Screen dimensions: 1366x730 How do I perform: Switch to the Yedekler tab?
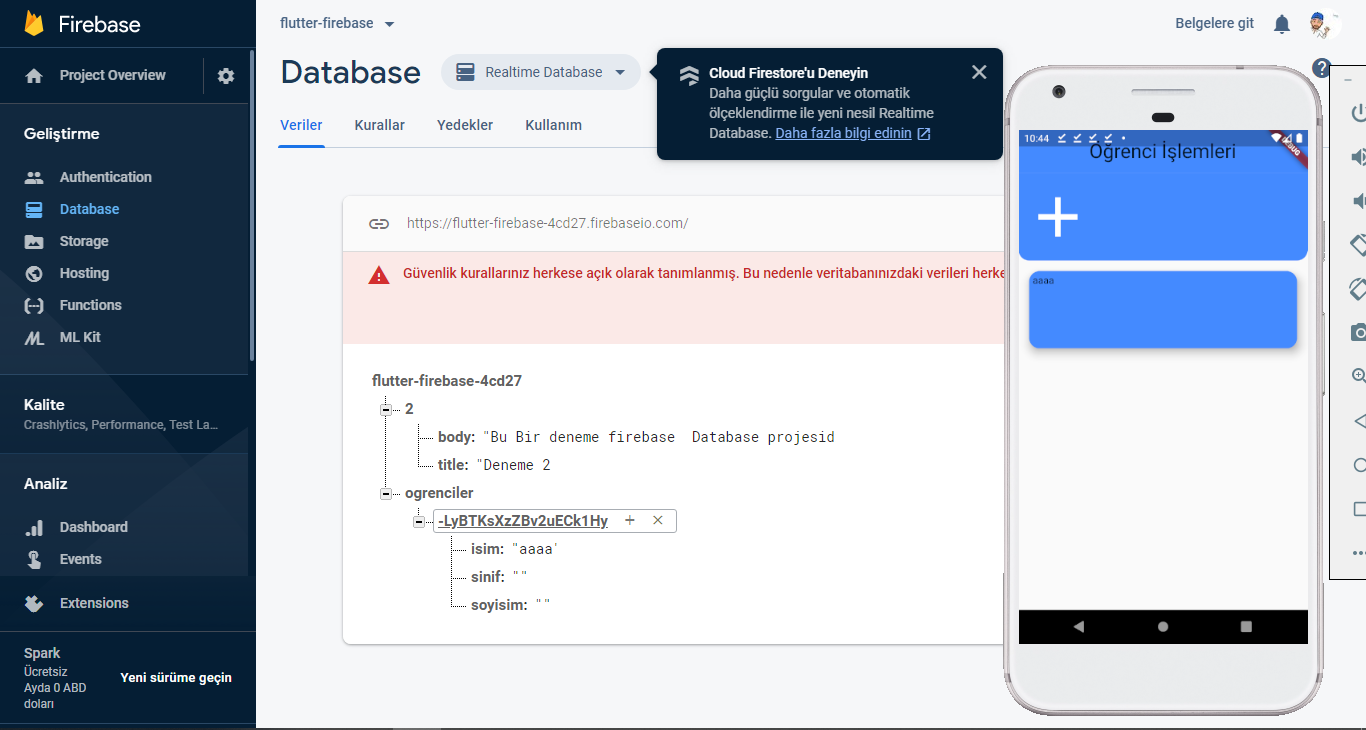465,125
